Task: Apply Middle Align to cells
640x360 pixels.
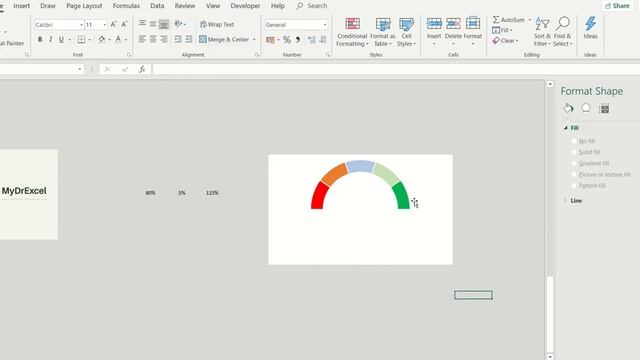Action: (153, 24)
